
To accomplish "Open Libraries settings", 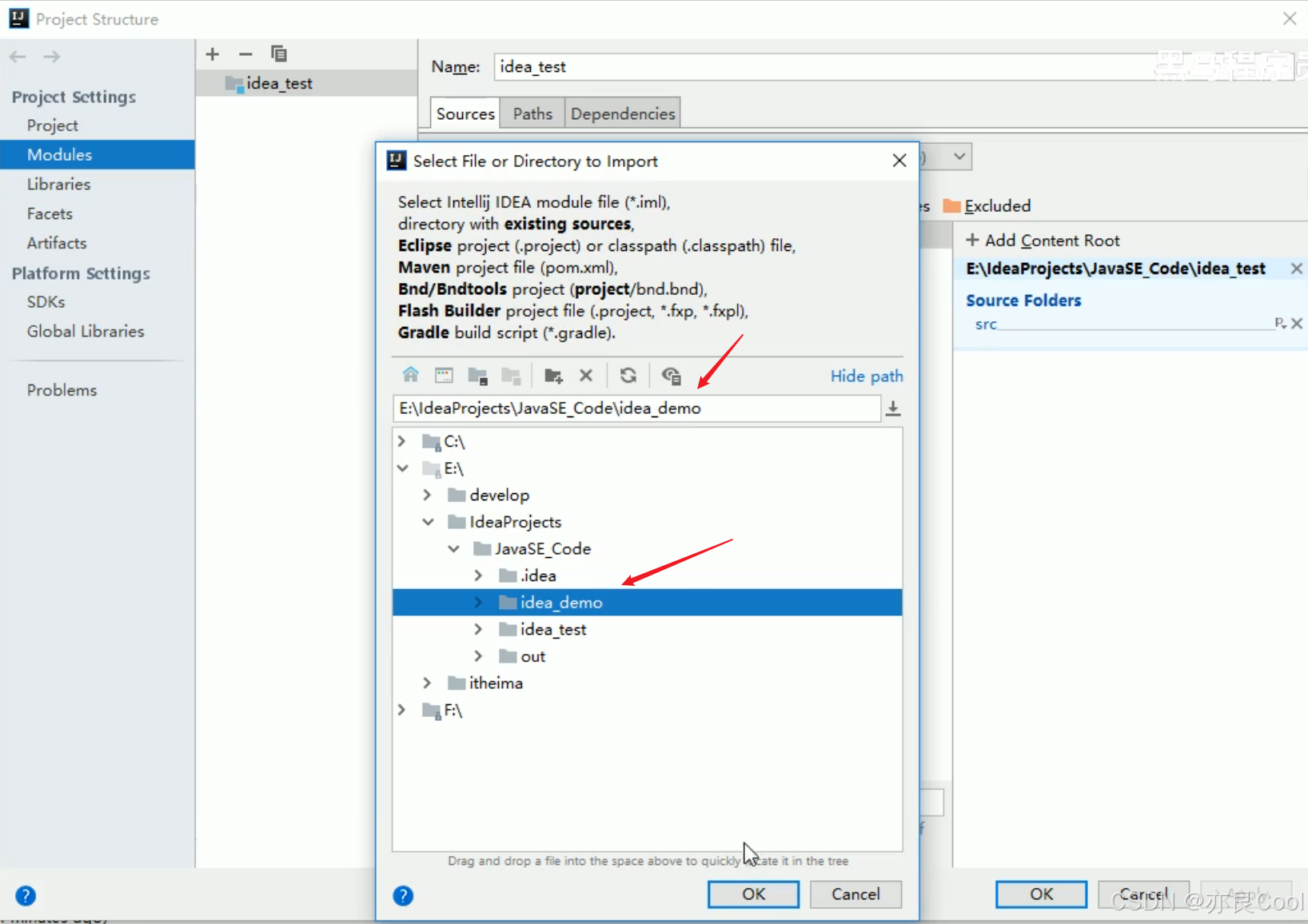I will [x=59, y=184].
